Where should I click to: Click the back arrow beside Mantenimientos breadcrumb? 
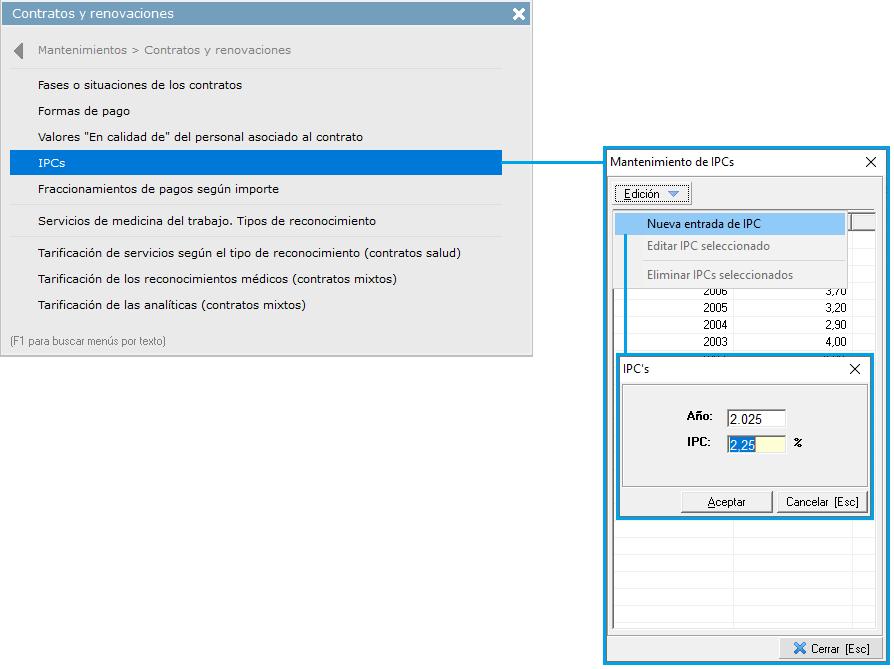click(x=19, y=51)
